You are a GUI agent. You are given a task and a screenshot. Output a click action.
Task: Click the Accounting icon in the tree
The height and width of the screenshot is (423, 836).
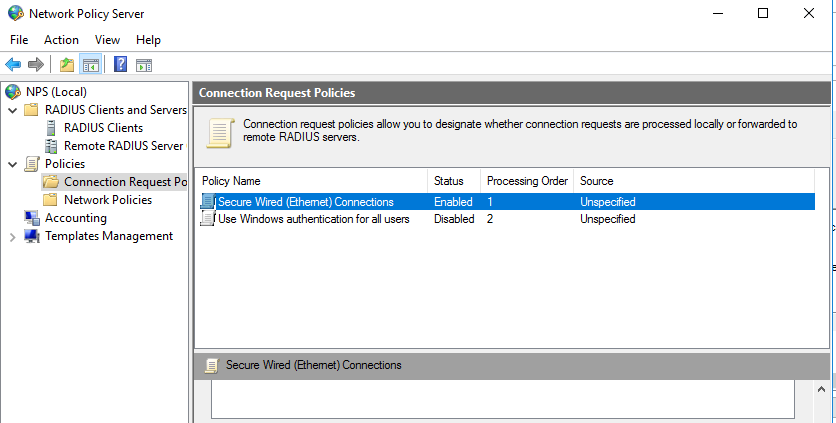(x=32, y=218)
